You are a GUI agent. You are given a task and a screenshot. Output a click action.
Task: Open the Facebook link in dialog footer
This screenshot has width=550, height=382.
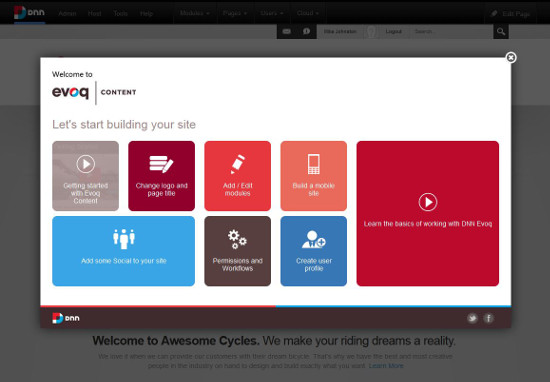click(x=489, y=318)
